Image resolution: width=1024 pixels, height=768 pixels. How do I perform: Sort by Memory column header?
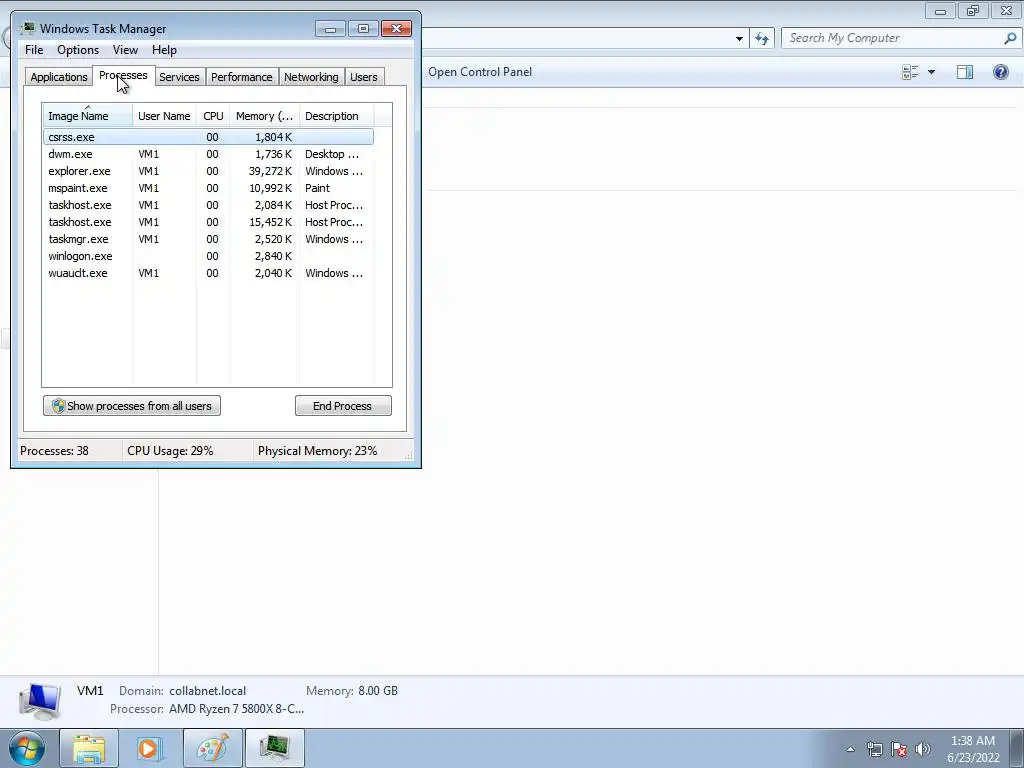point(264,116)
